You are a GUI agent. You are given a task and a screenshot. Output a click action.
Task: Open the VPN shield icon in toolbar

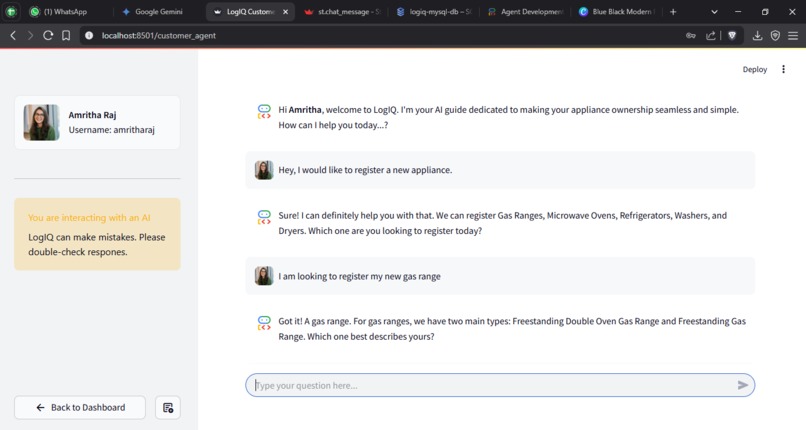pos(775,35)
